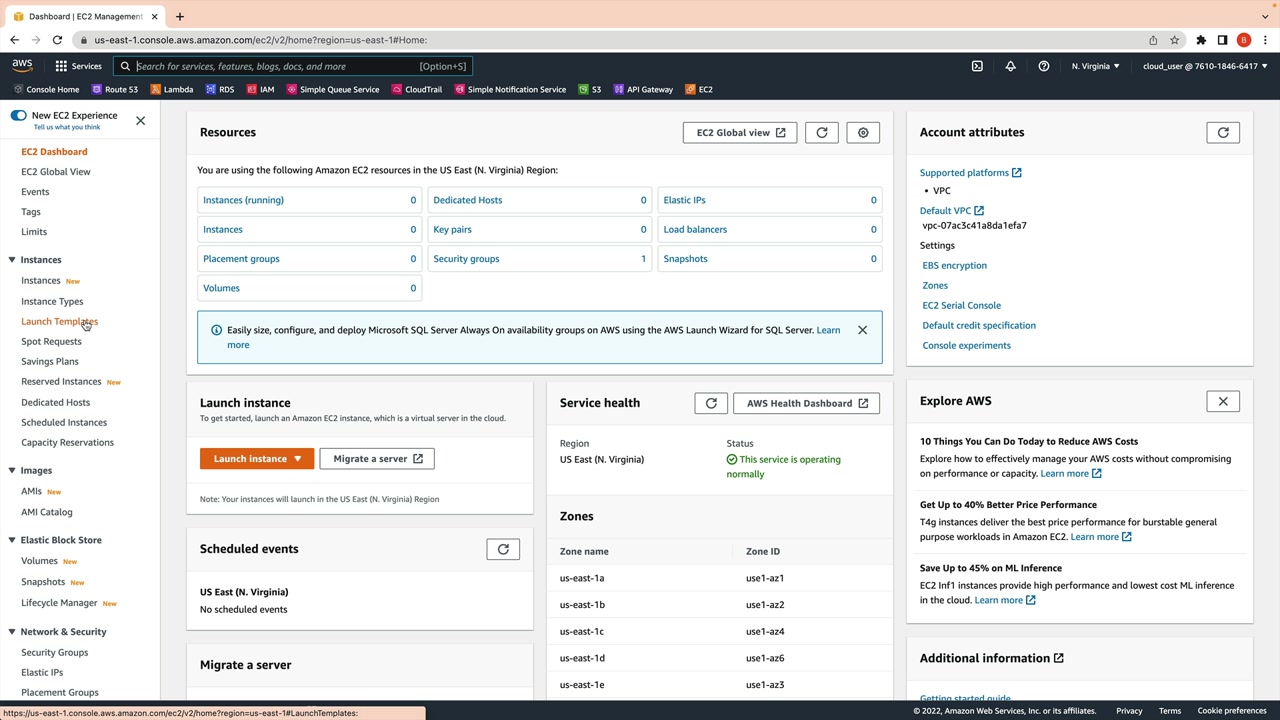This screenshot has height=720, width=1280.
Task: Collapse the Instances sidebar section
Action: pyautogui.click(x=12, y=260)
